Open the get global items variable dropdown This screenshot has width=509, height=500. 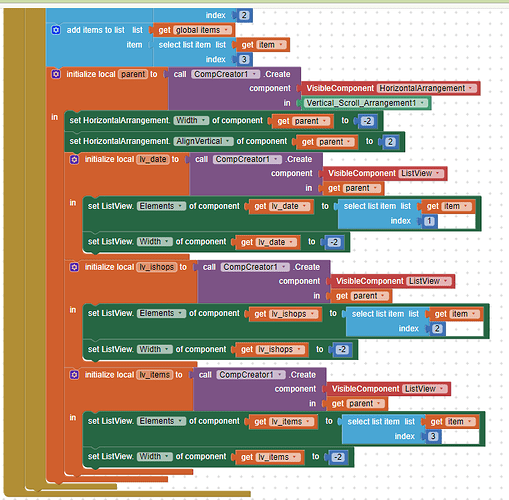point(202,30)
